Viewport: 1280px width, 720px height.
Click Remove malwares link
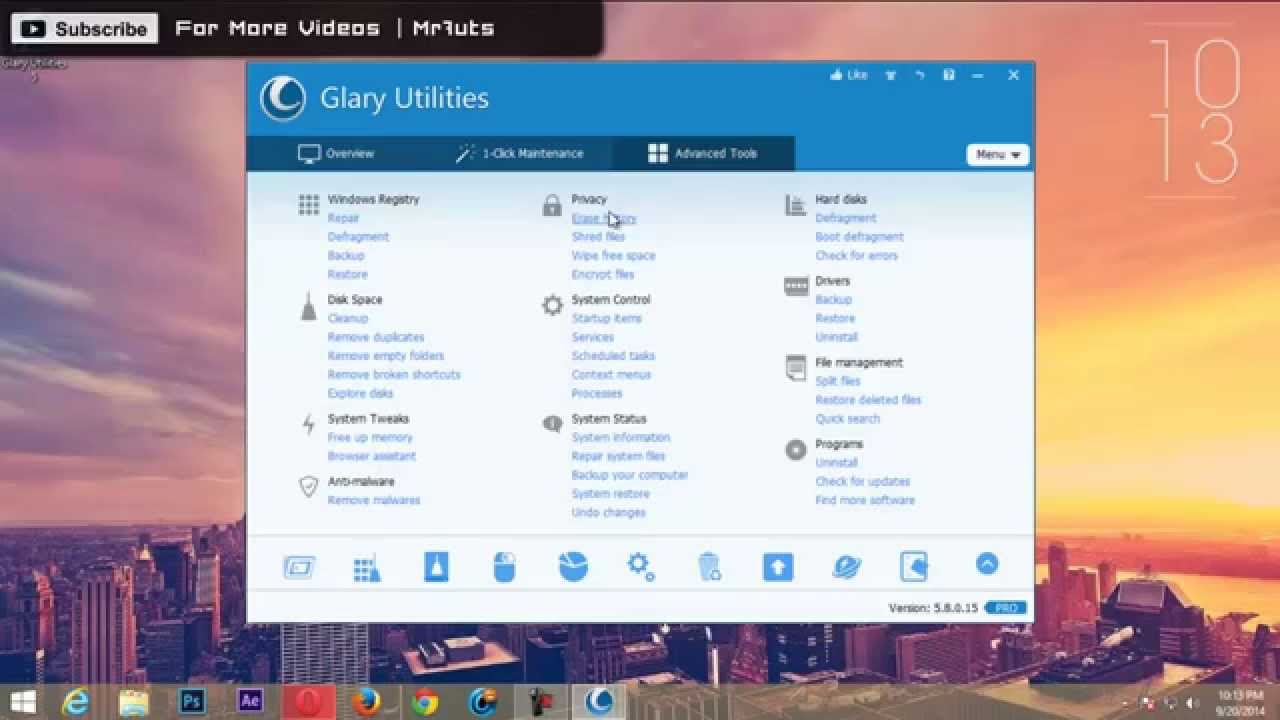click(x=374, y=500)
